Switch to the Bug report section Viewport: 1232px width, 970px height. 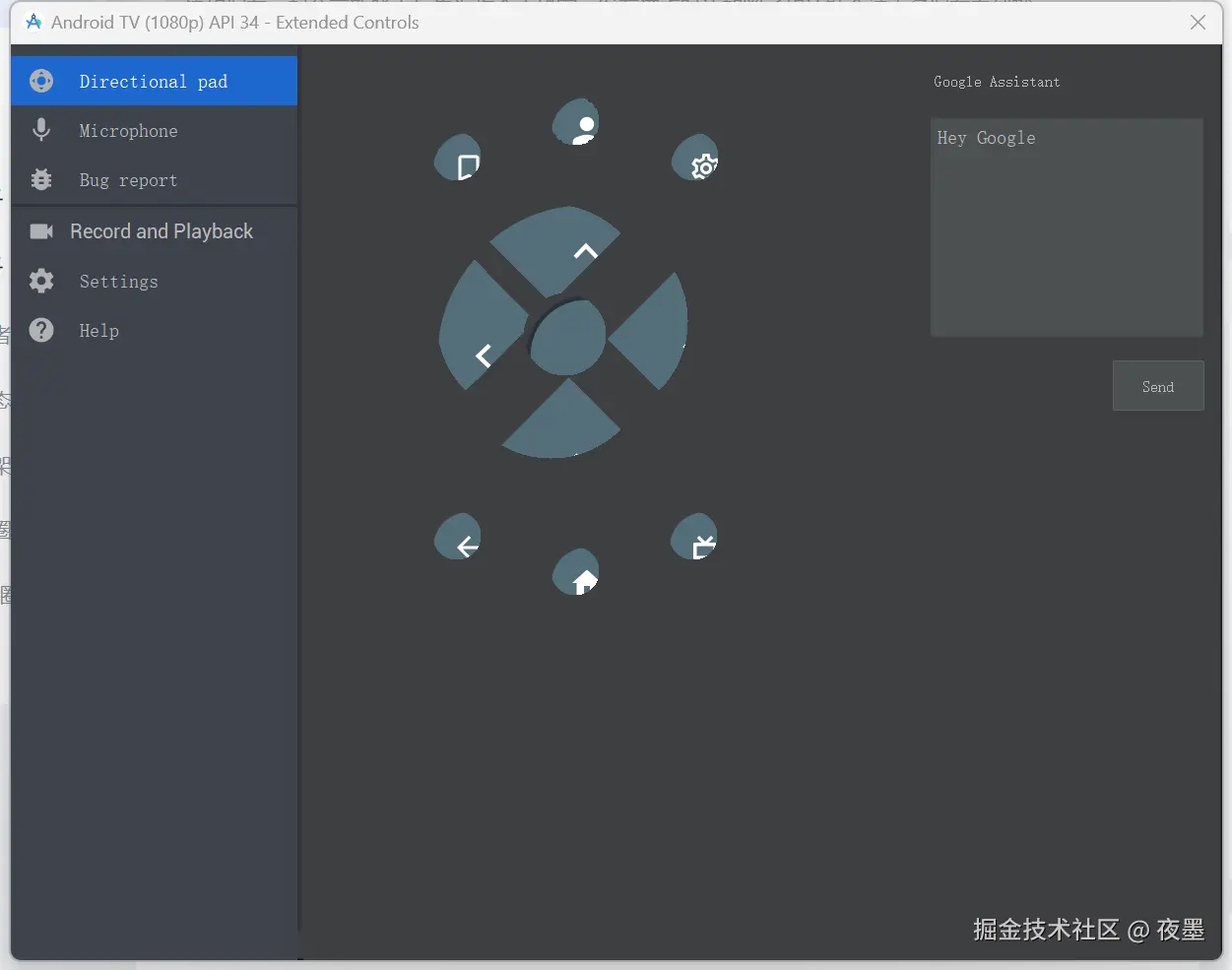[154, 180]
